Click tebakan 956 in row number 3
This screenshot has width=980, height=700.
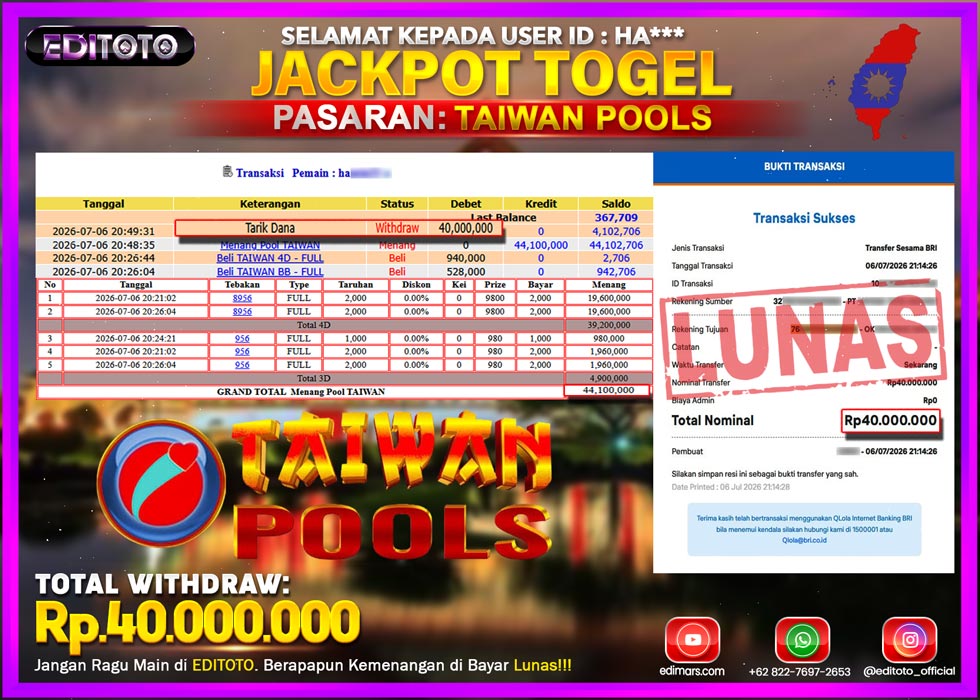coord(242,338)
